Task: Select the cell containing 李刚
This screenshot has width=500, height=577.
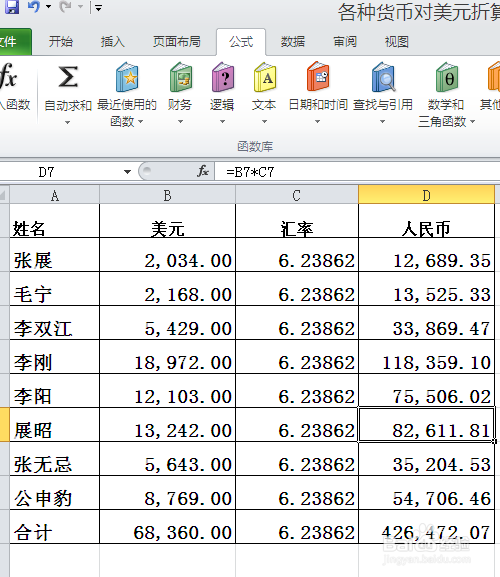Action: pos(54,357)
